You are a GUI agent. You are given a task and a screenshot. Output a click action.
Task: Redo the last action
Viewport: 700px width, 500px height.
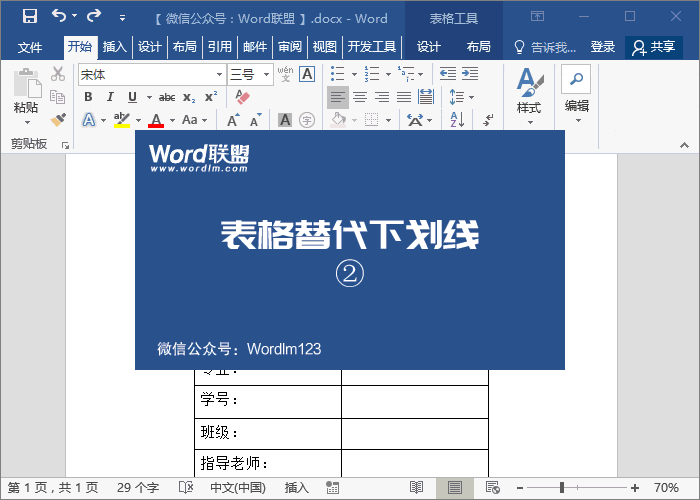coord(94,16)
